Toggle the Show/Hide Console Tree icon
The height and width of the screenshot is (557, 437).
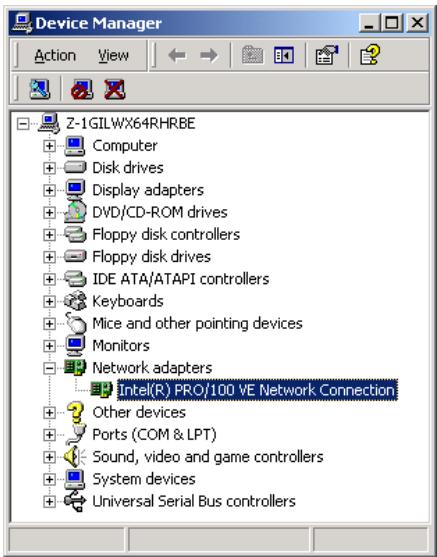tap(284, 55)
